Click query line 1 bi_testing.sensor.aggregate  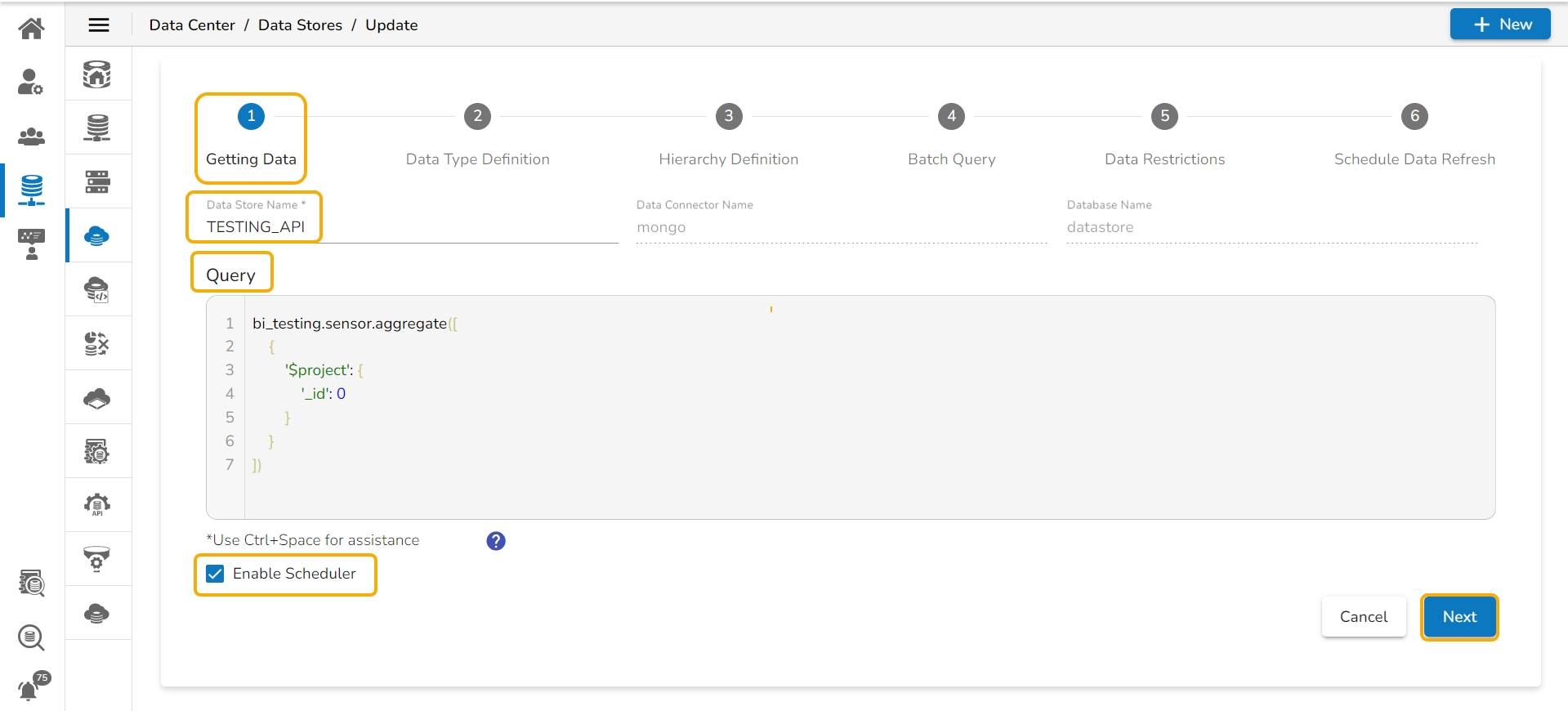[355, 324]
